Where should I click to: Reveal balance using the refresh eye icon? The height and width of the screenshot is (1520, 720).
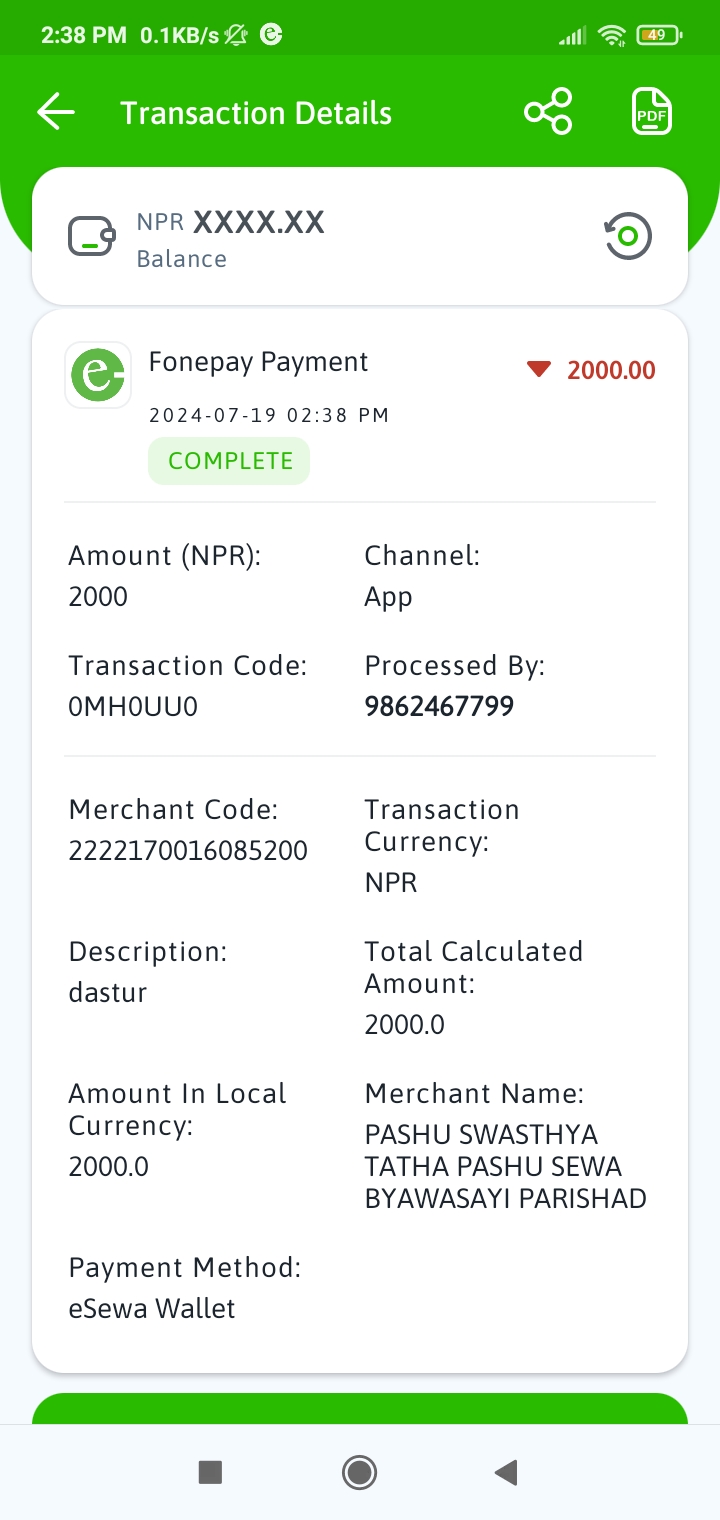click(x=628, y=237)
